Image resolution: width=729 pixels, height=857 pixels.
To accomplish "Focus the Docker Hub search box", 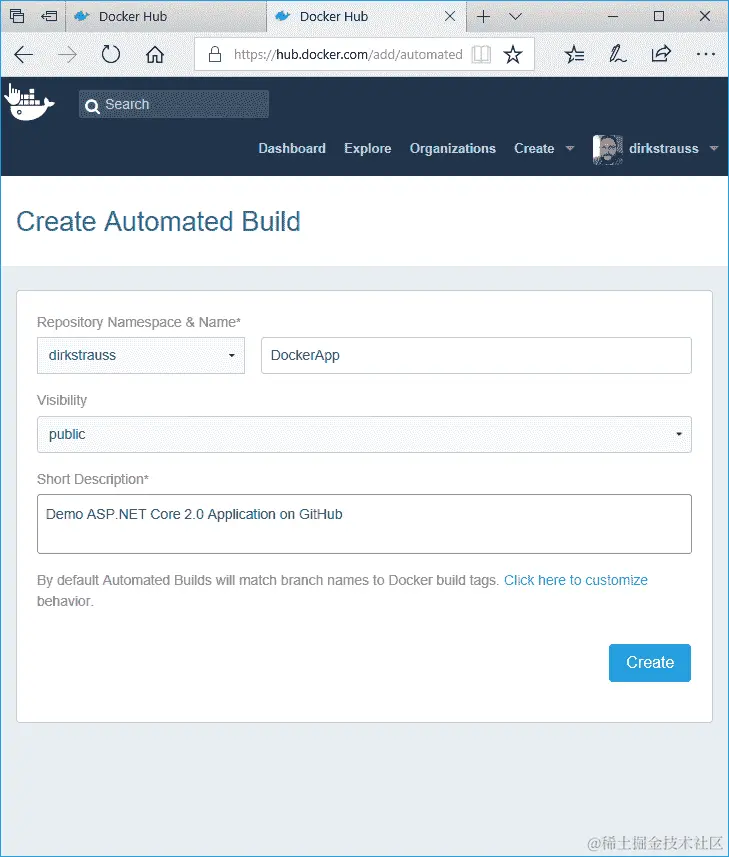I will [174, 104].
